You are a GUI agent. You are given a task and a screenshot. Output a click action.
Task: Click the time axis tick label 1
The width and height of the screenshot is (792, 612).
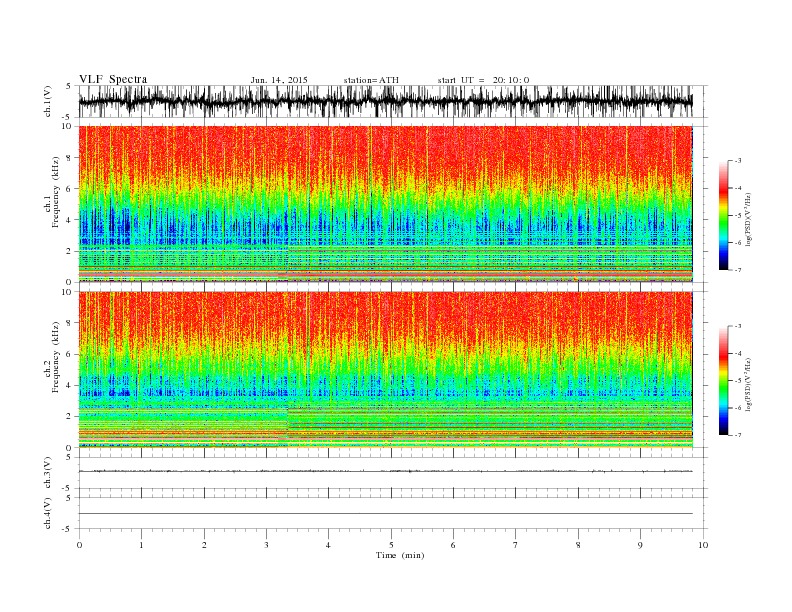pyautogui.click(x=142, y=545)
